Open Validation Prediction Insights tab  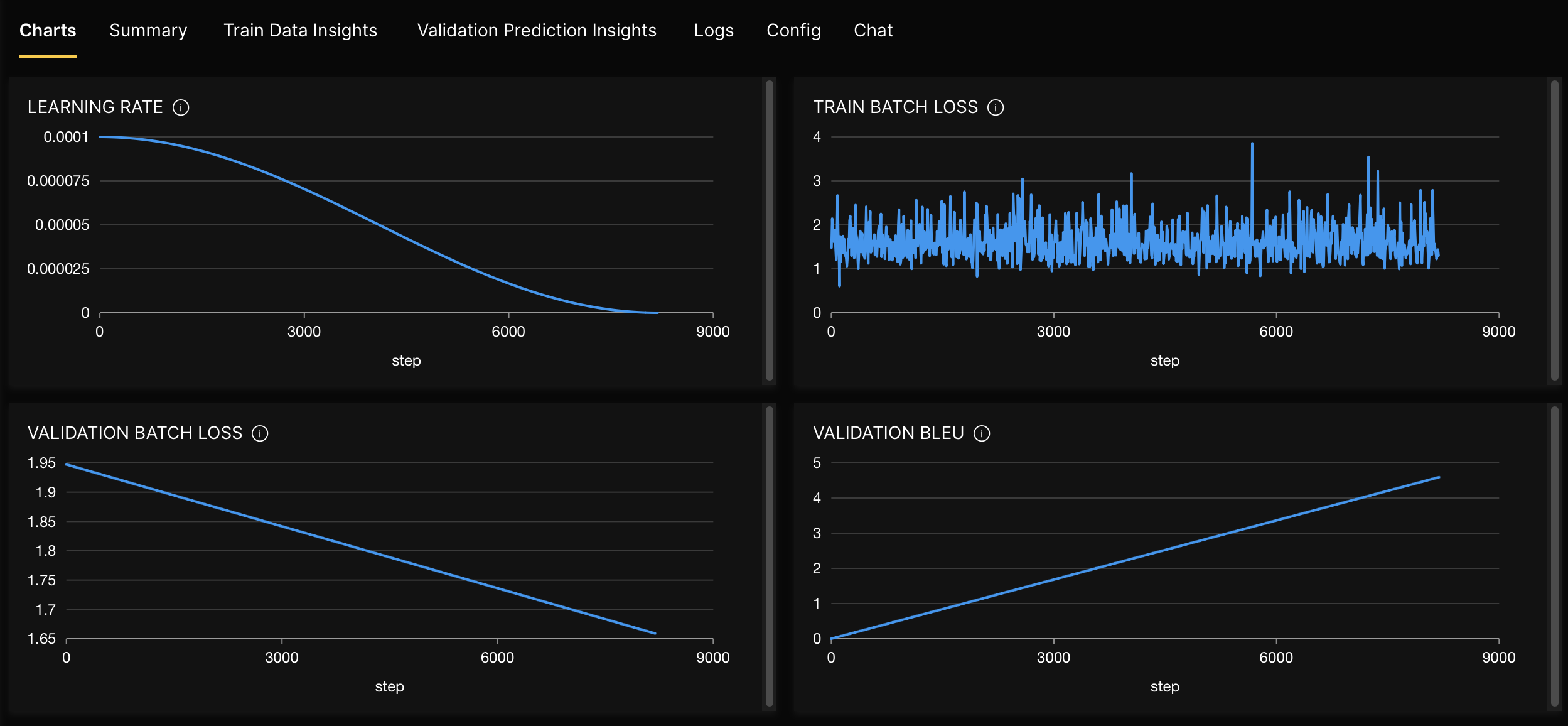pyautogui.click(x=537, y=30)
